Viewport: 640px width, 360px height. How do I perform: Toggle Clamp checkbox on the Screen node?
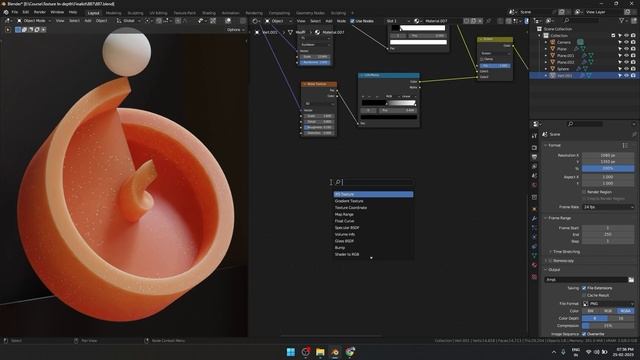tap(482, 59)
